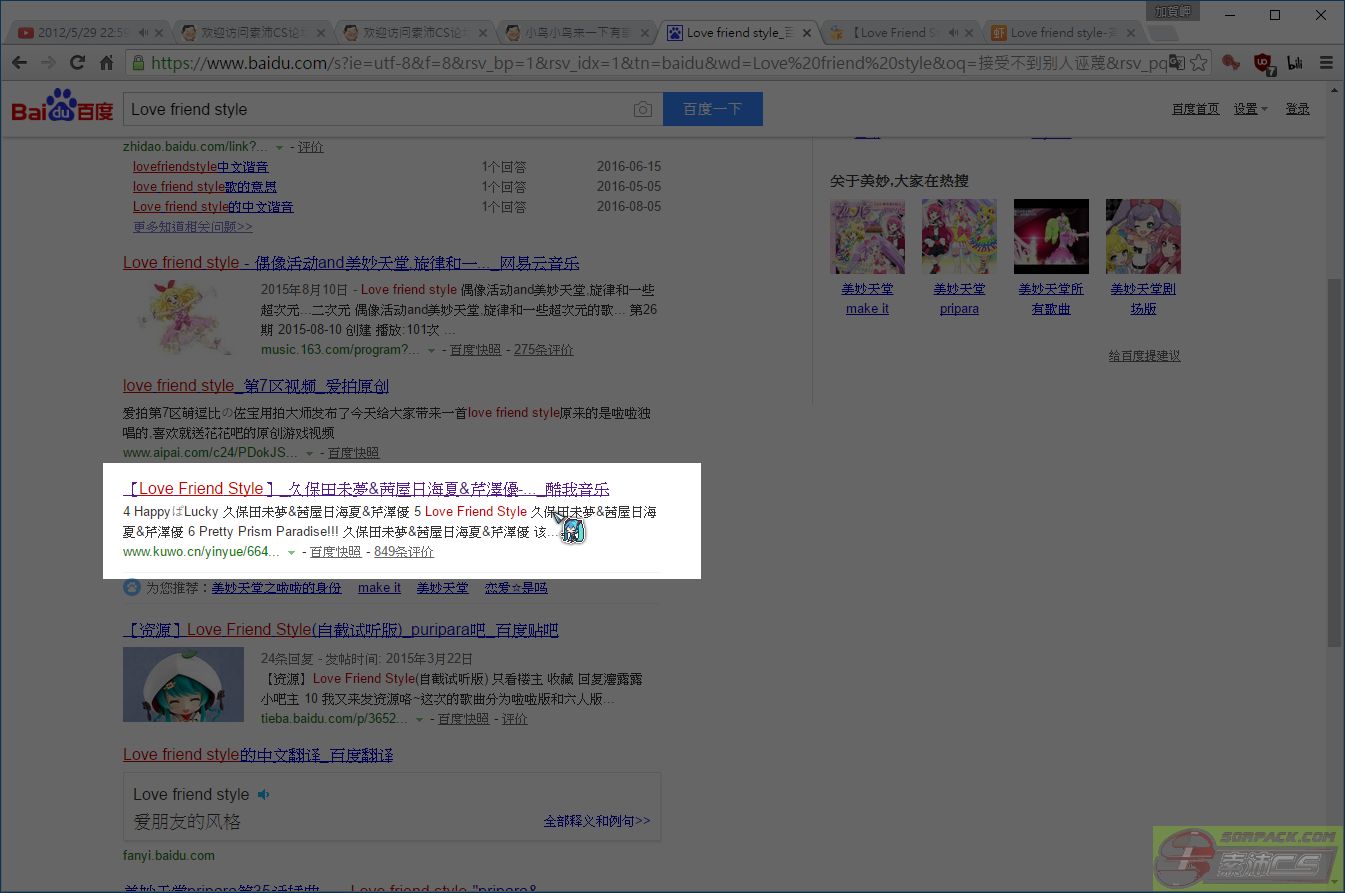The height and width of the screenshot is (893, 1345).
Task: Open 百度首页 link
Action: click(x=1195, y=109)
